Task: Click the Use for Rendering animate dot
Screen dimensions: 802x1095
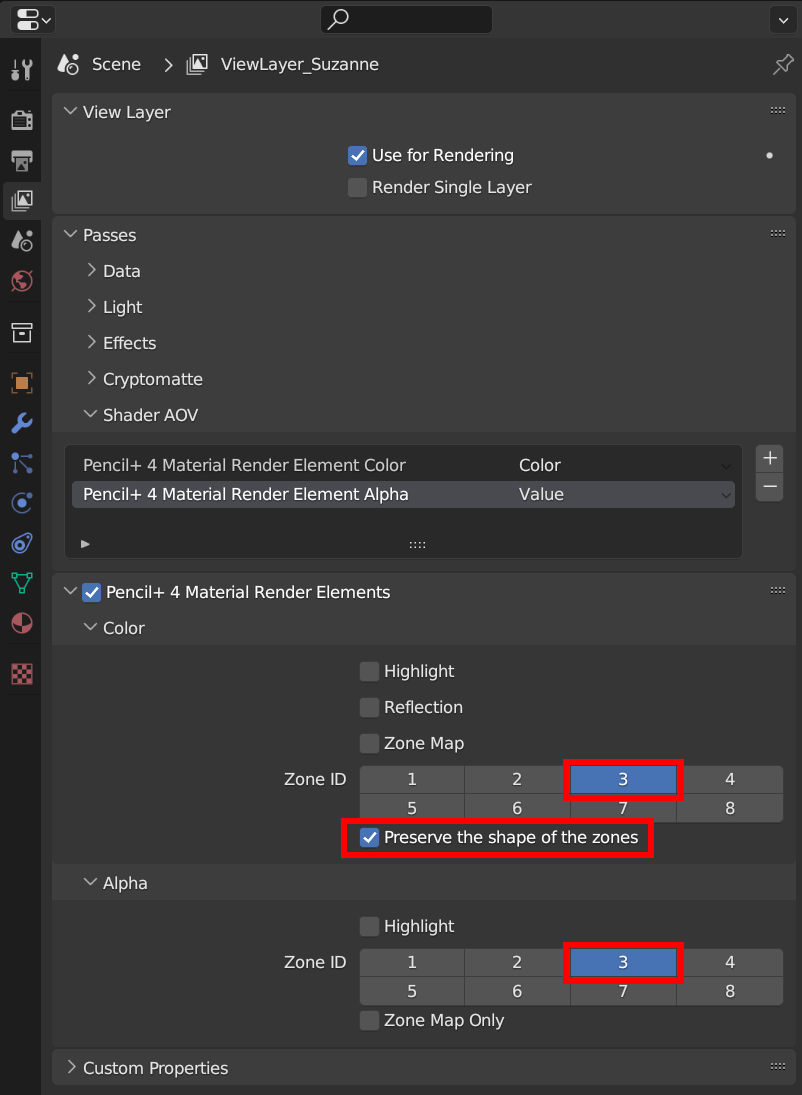Action: click(x=769, y=156)
